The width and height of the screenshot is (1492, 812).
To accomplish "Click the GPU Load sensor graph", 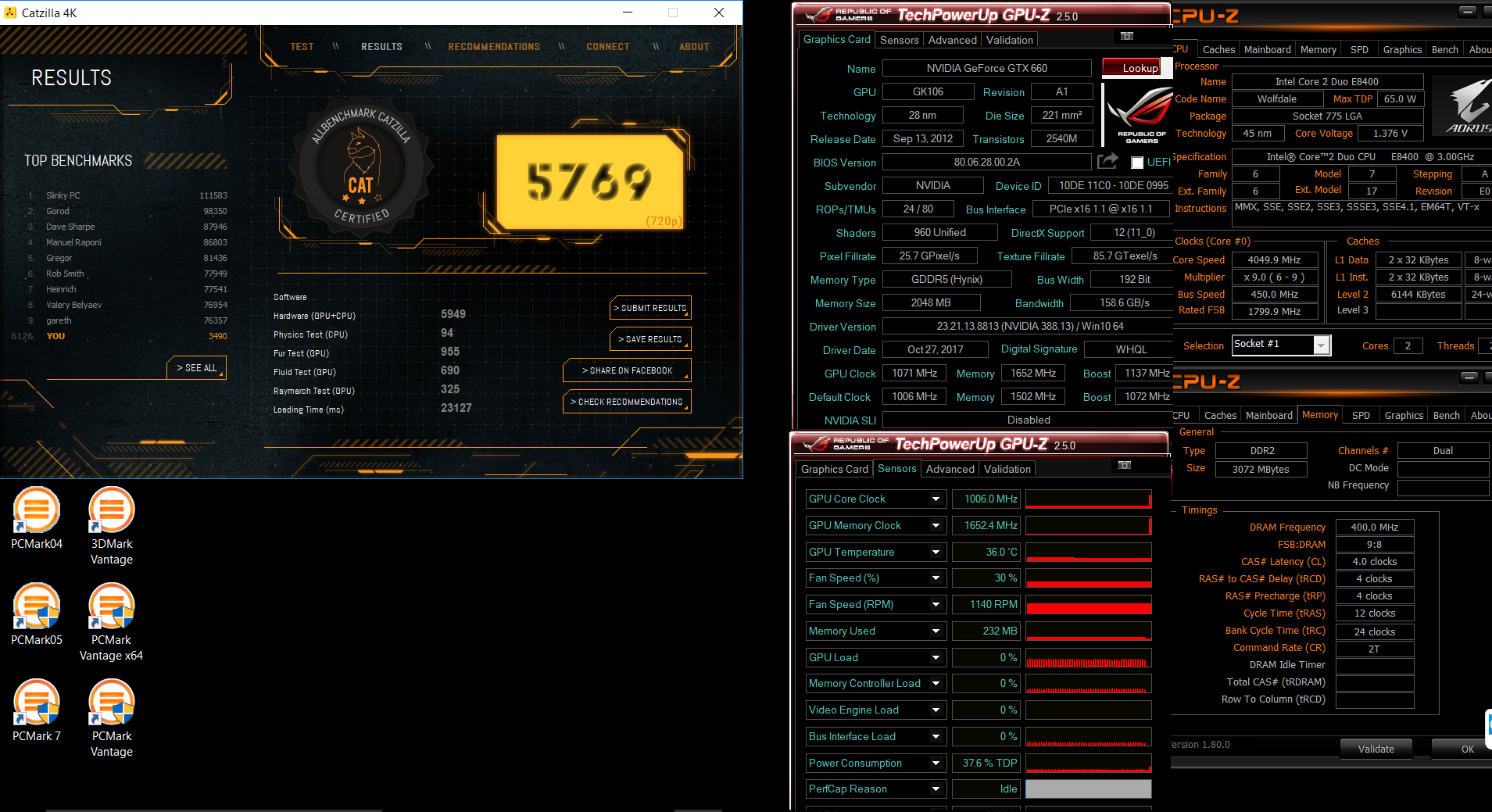I will (1088, 658).
